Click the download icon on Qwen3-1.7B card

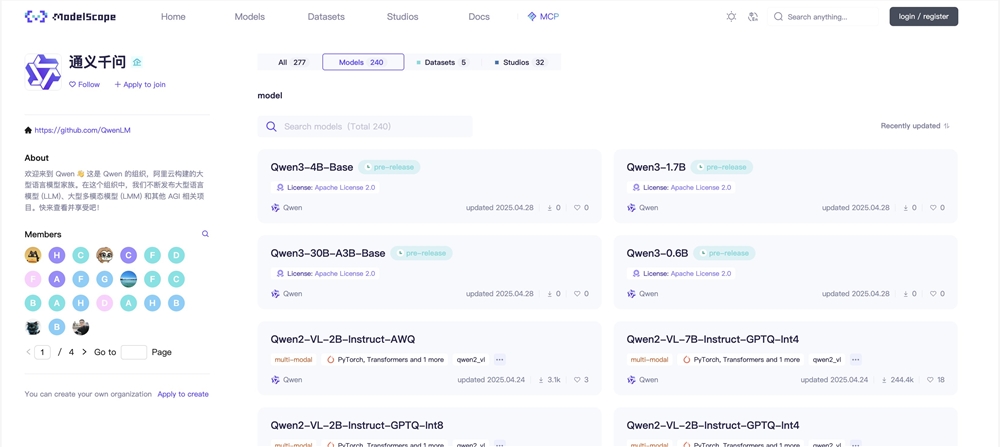(x=905, y=208)
